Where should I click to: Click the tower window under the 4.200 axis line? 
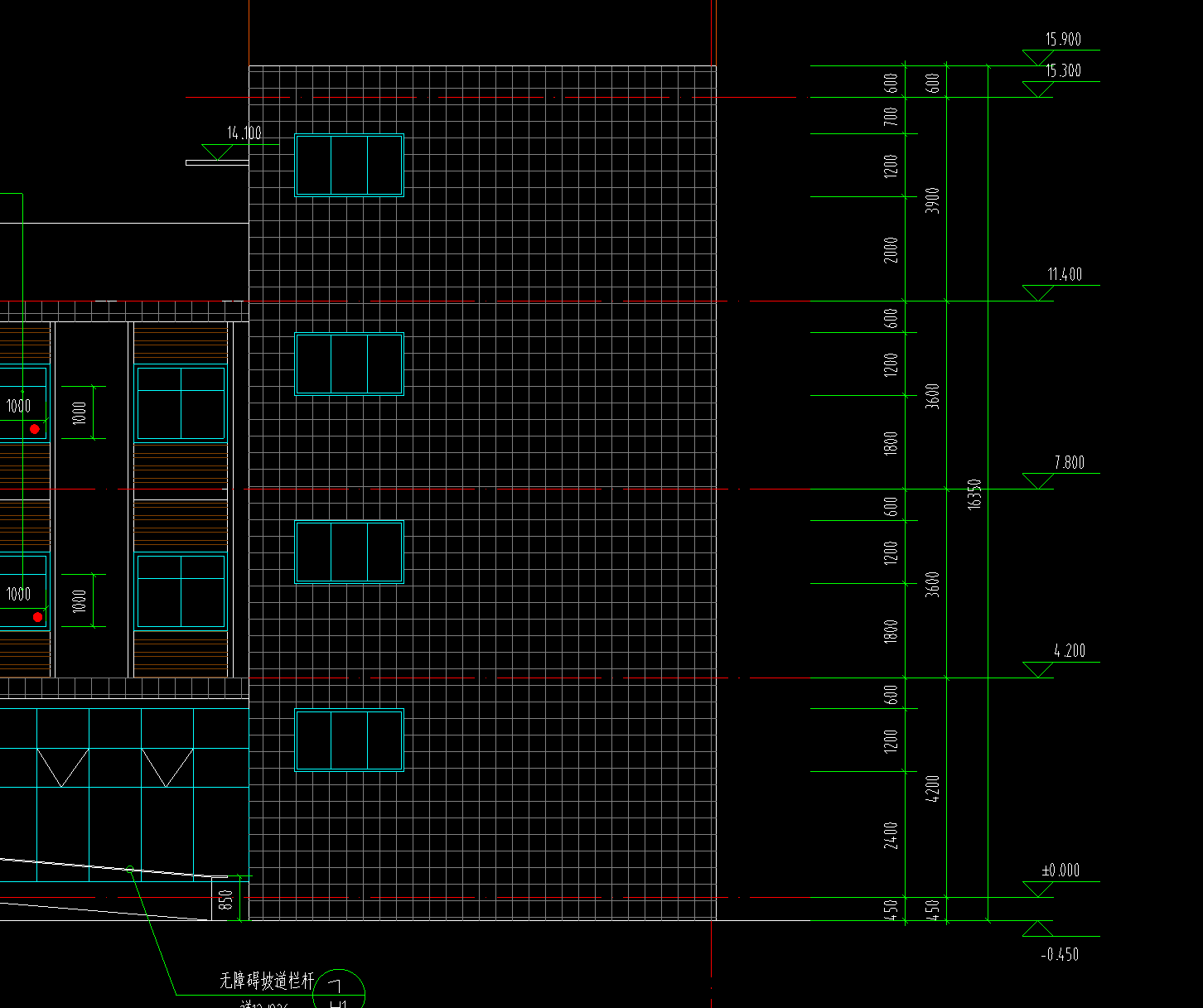click(x=350, y=740)
